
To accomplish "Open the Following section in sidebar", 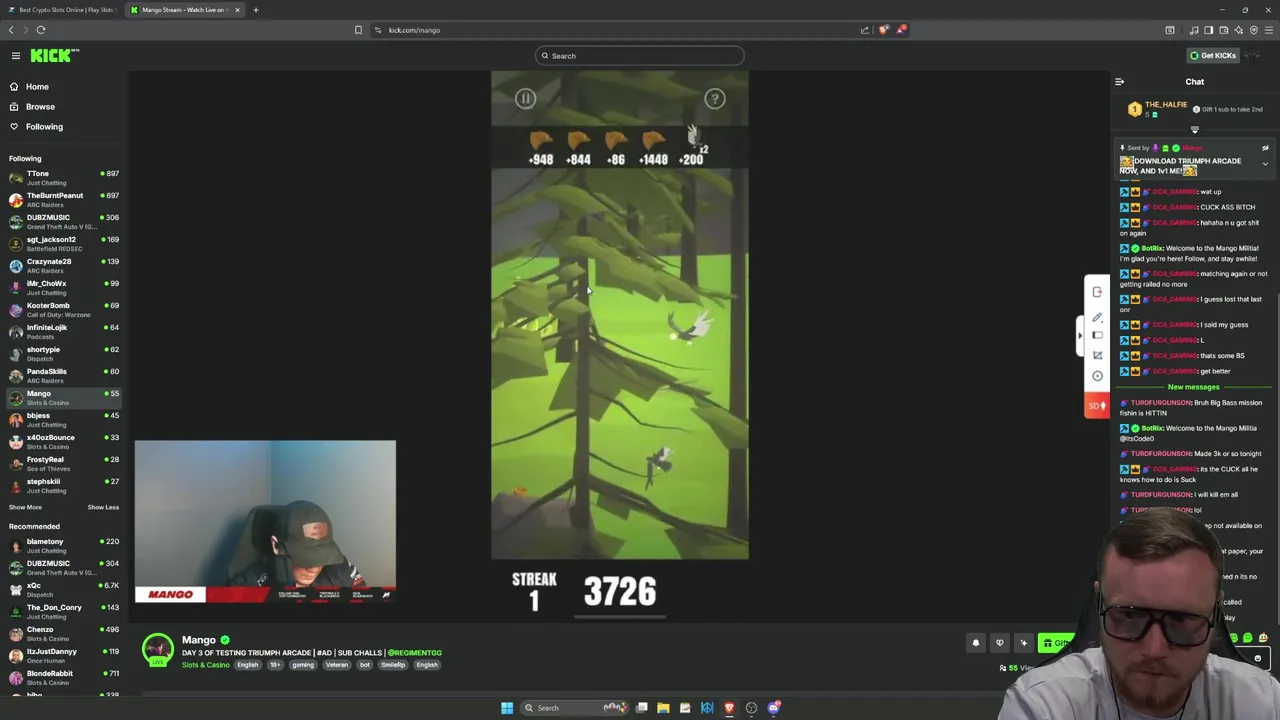I will pos(44,127).
